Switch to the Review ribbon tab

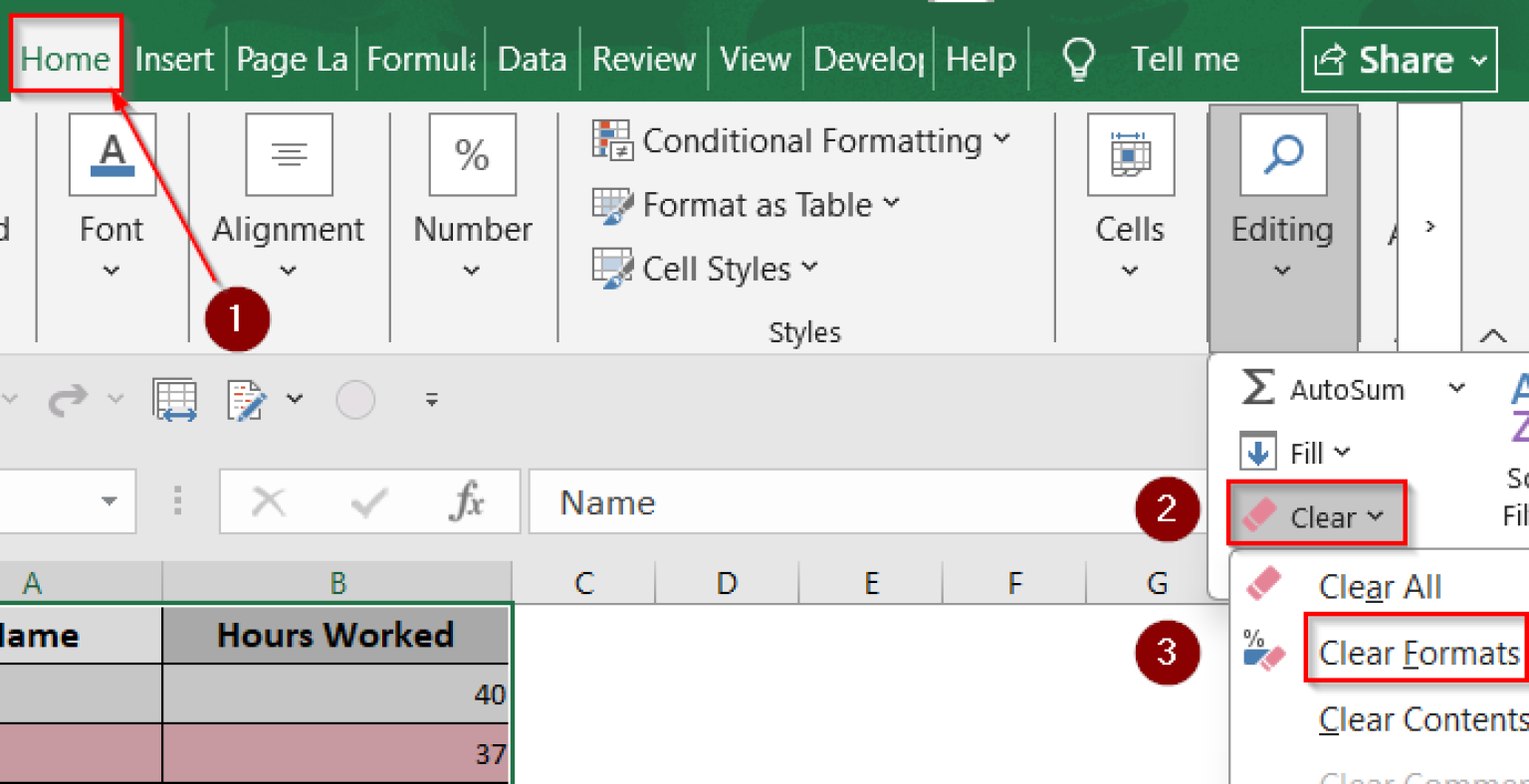643,59
